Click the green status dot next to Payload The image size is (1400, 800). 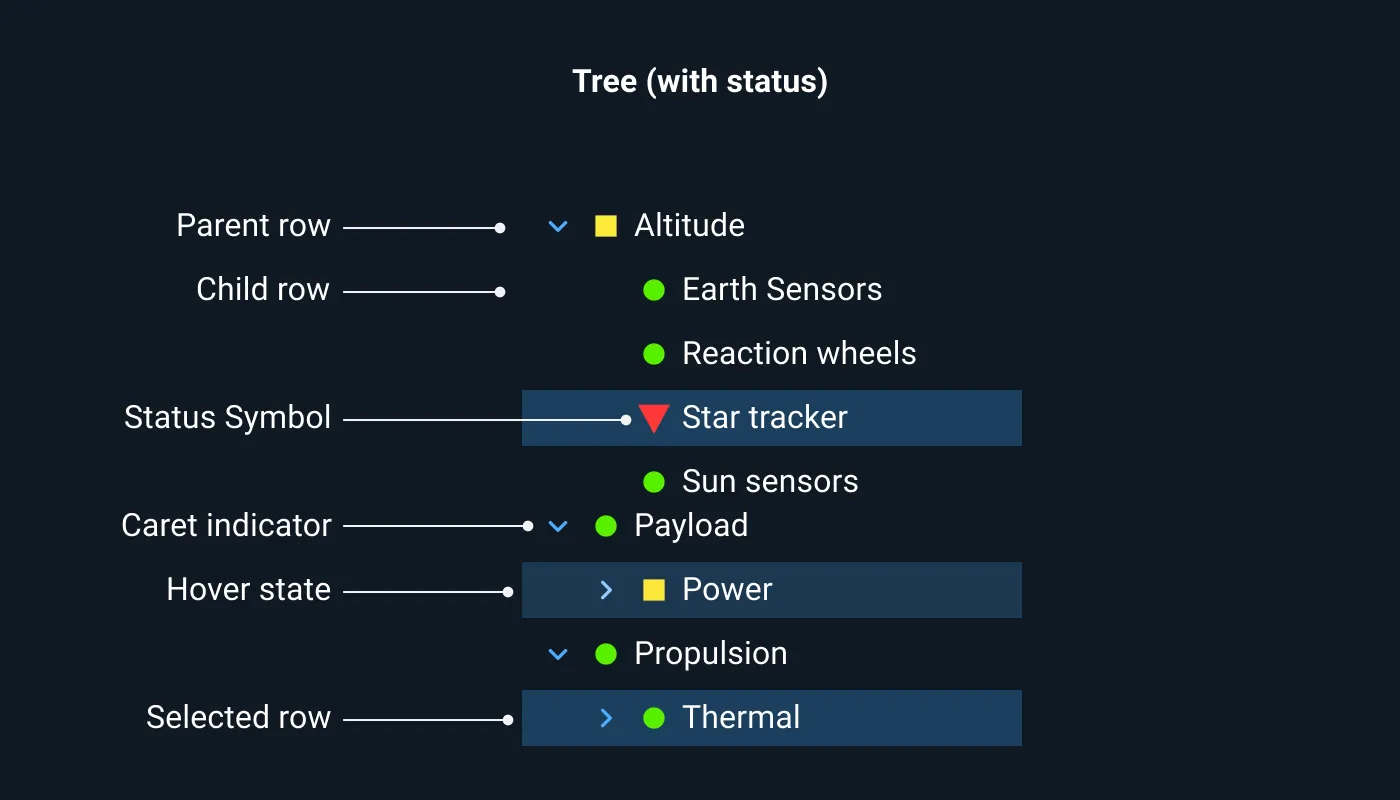coord(606,526)
